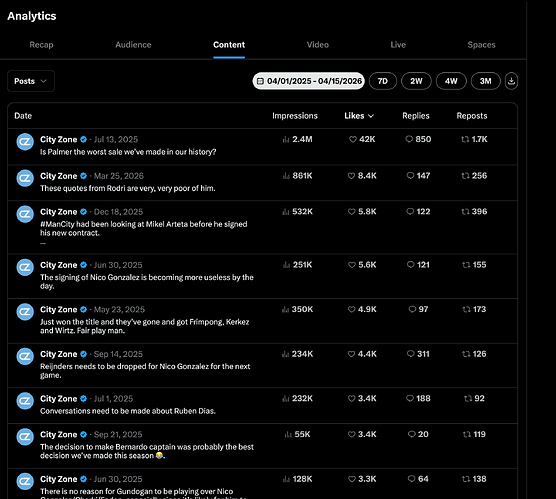The image size is (556, 499).
Task: Click repost icon next to 396
Action: (466, 212)
